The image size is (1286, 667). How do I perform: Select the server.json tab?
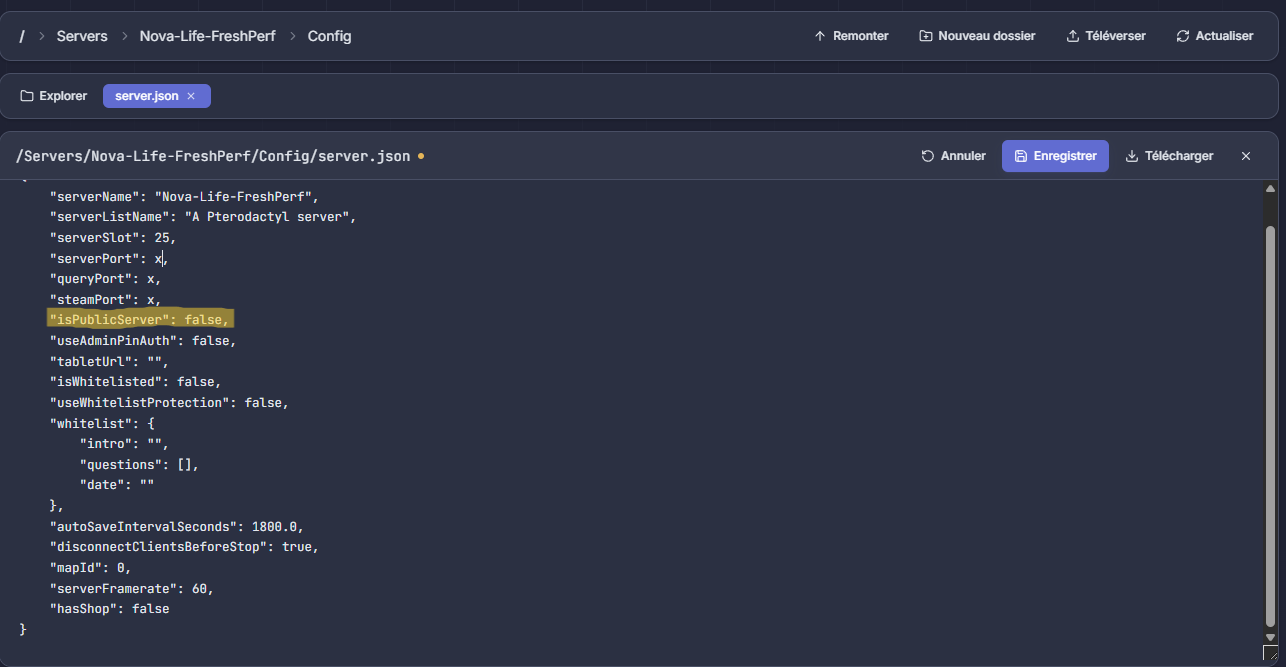147,96
